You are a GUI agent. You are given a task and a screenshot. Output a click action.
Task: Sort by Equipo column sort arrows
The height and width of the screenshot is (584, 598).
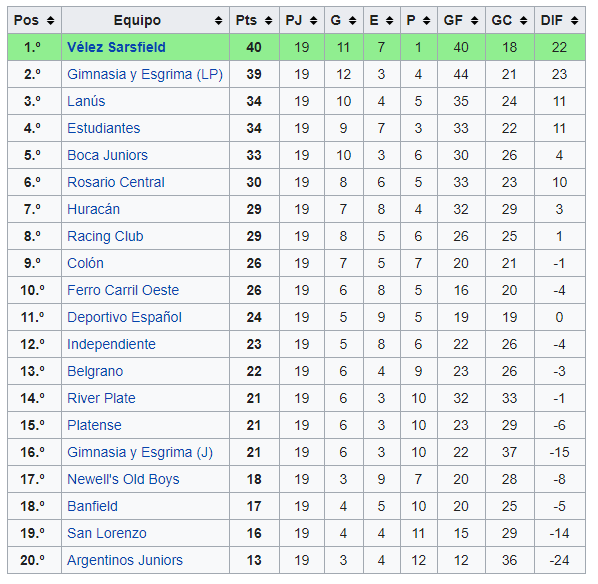219,21
